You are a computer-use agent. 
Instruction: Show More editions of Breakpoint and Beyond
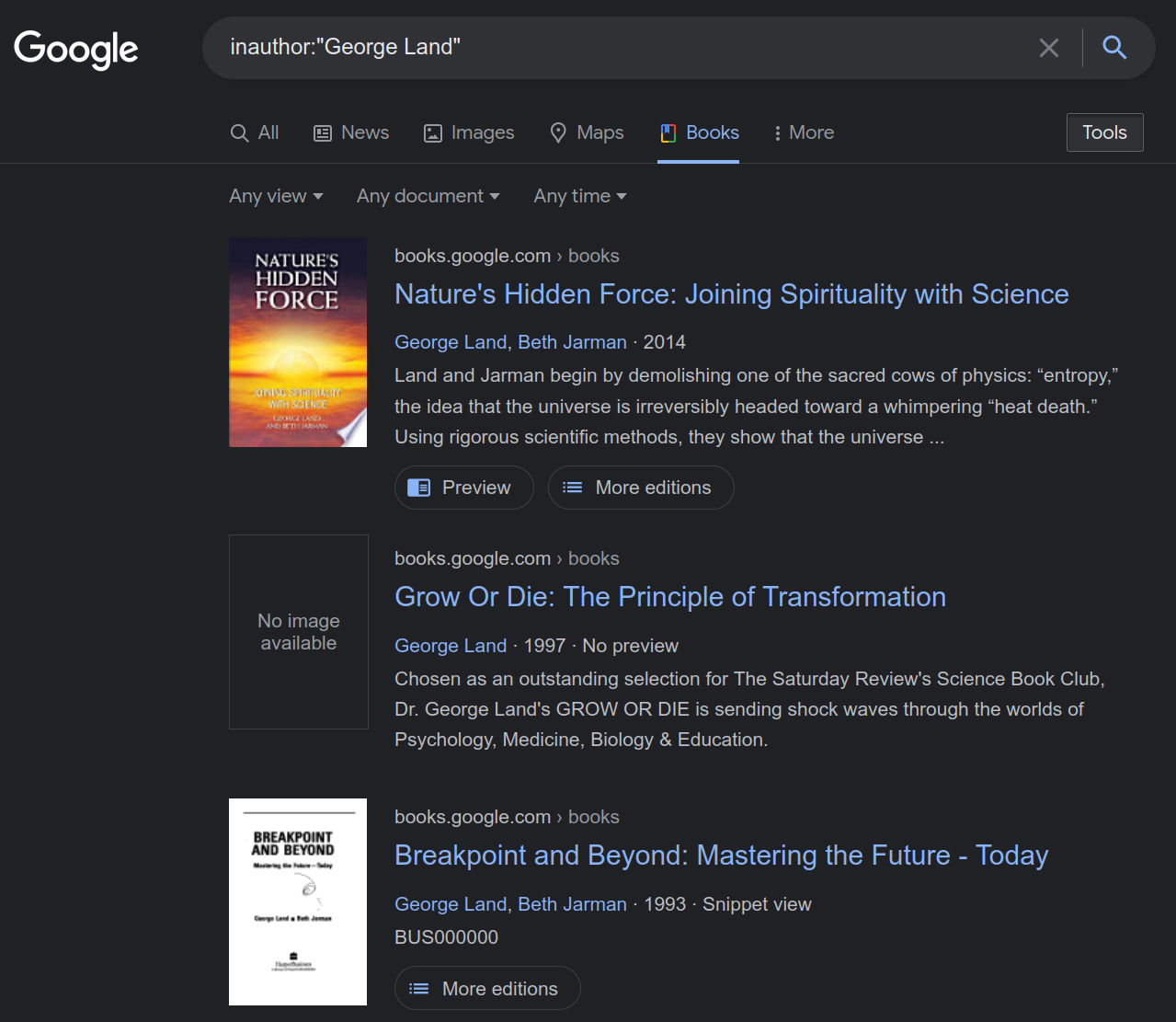[x=487, y=989]
